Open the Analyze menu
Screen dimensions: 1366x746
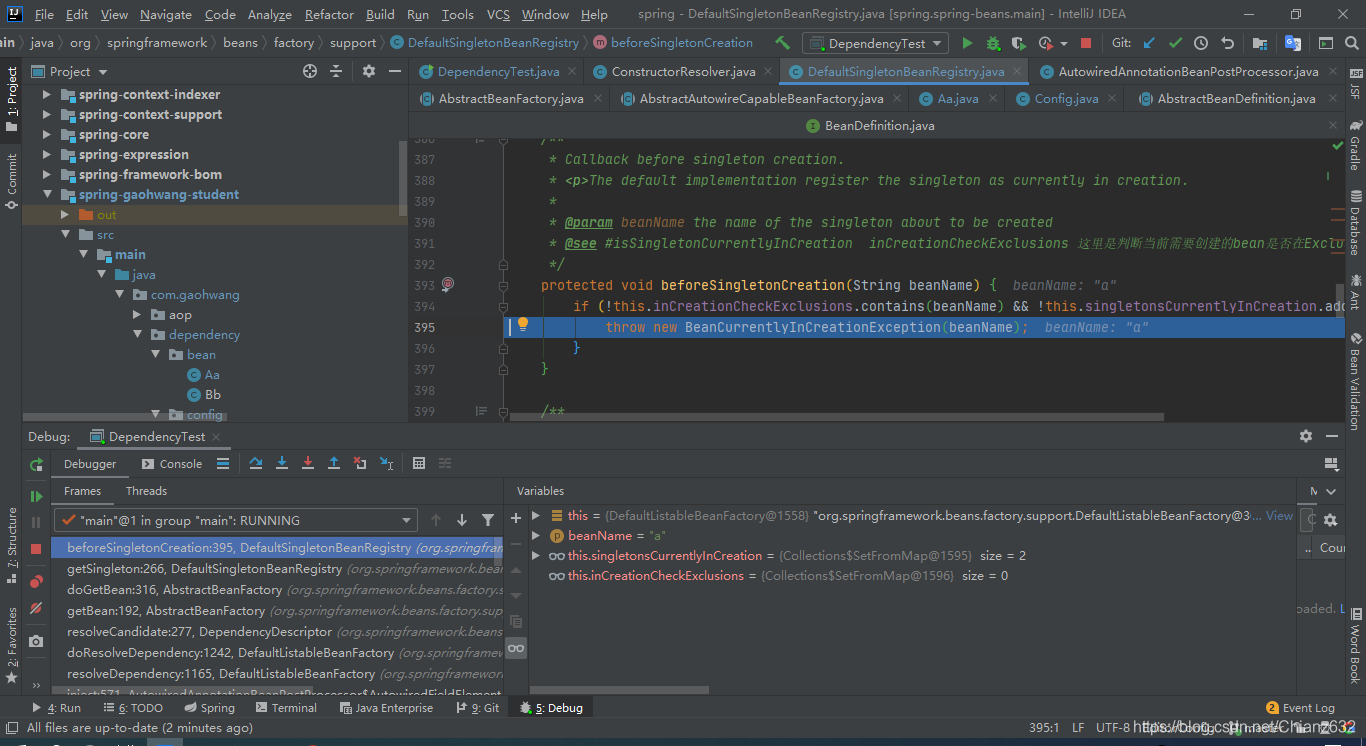click(x=268, y=15)
